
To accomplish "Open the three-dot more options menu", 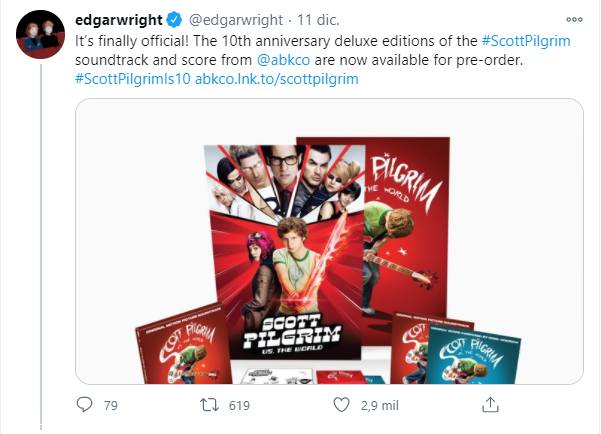I will [574, 20].
